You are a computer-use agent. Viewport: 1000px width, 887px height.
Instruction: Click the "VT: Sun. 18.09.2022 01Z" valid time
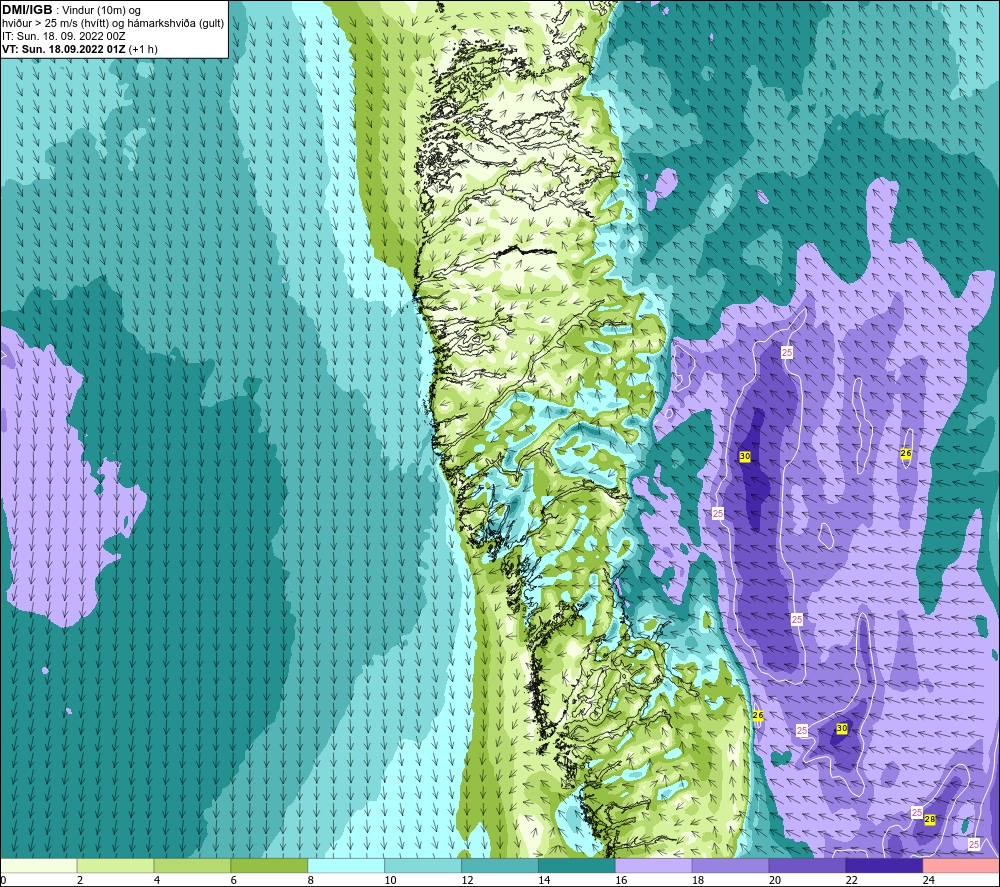(x=63, y=49)
